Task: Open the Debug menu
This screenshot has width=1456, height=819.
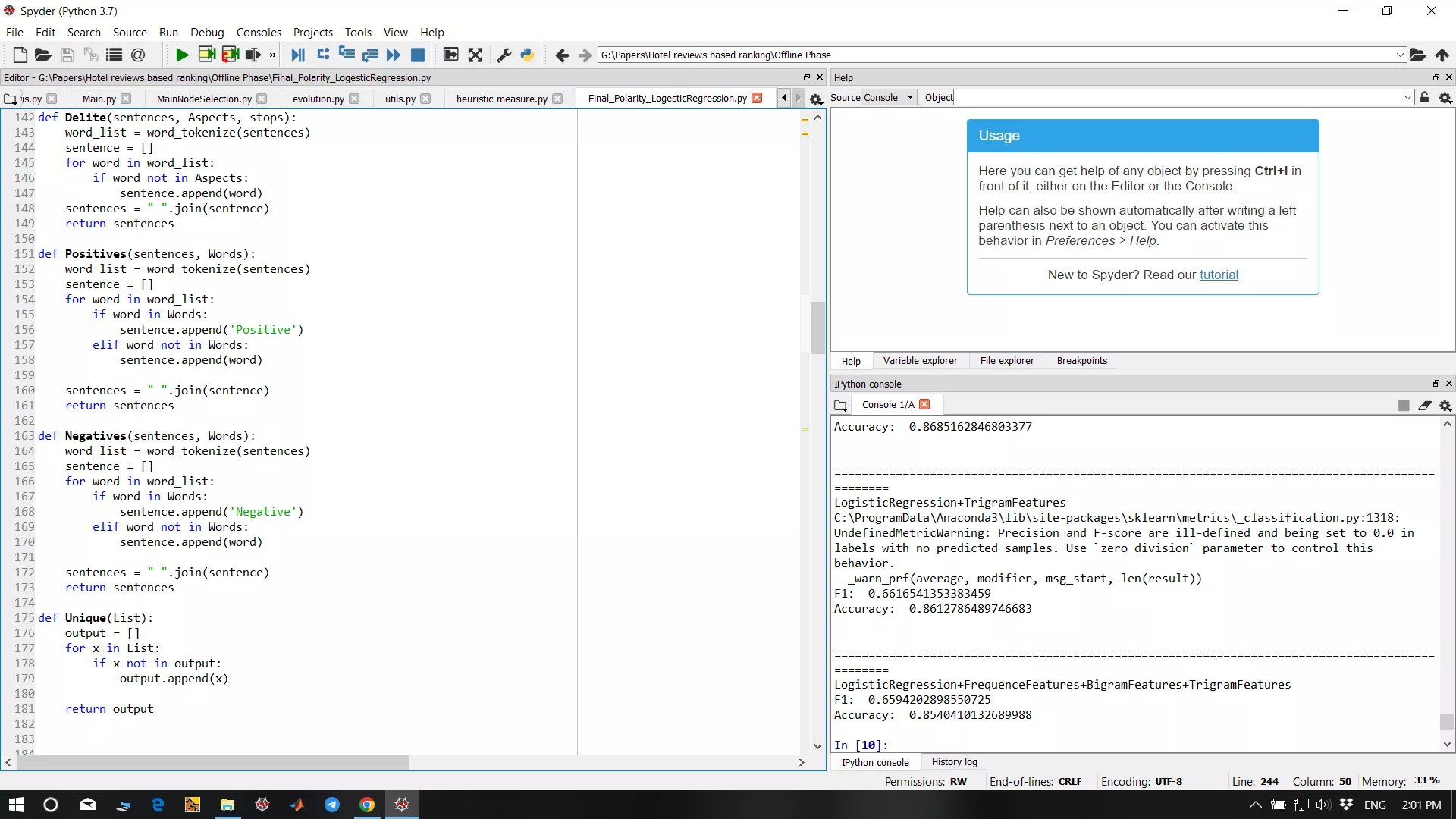Action: coord(207,32)
